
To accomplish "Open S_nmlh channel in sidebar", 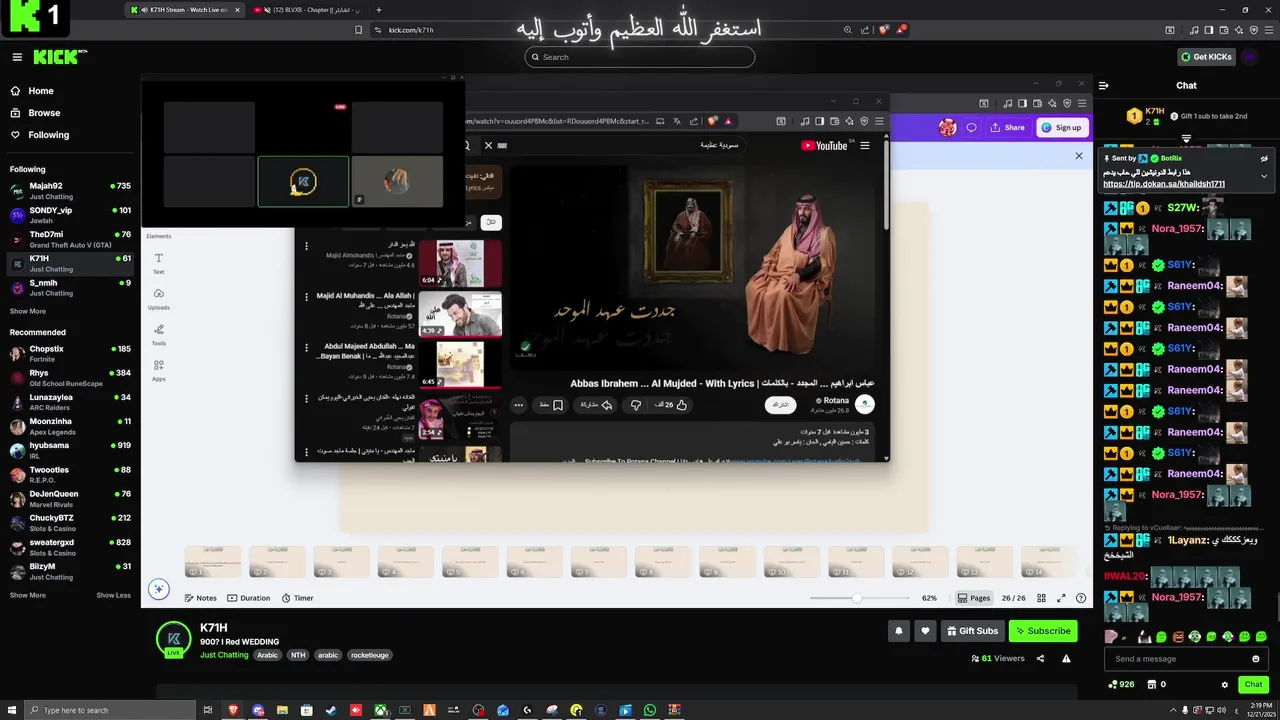I will (70, 287).
